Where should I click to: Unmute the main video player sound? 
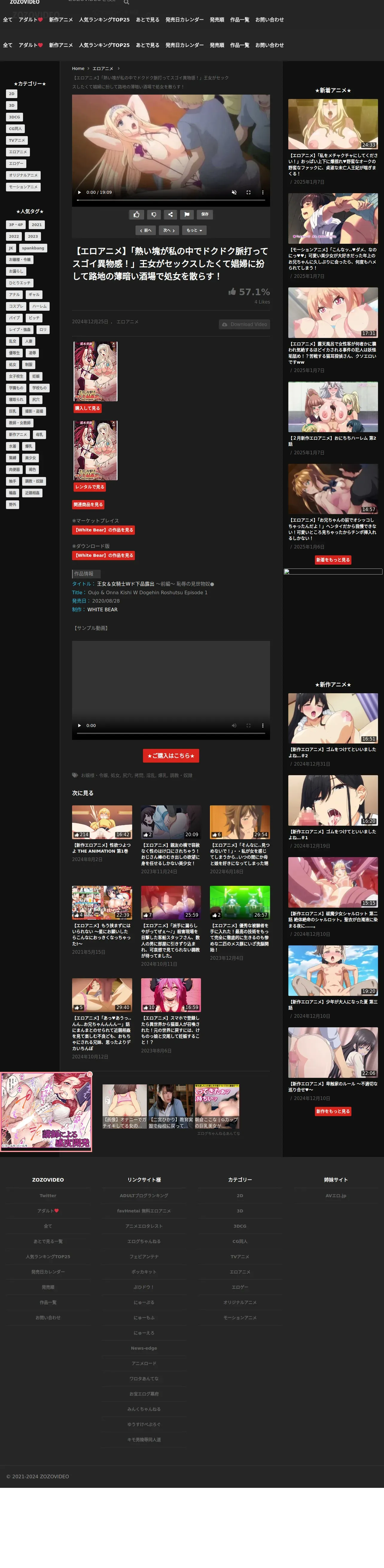click(234, 192)
